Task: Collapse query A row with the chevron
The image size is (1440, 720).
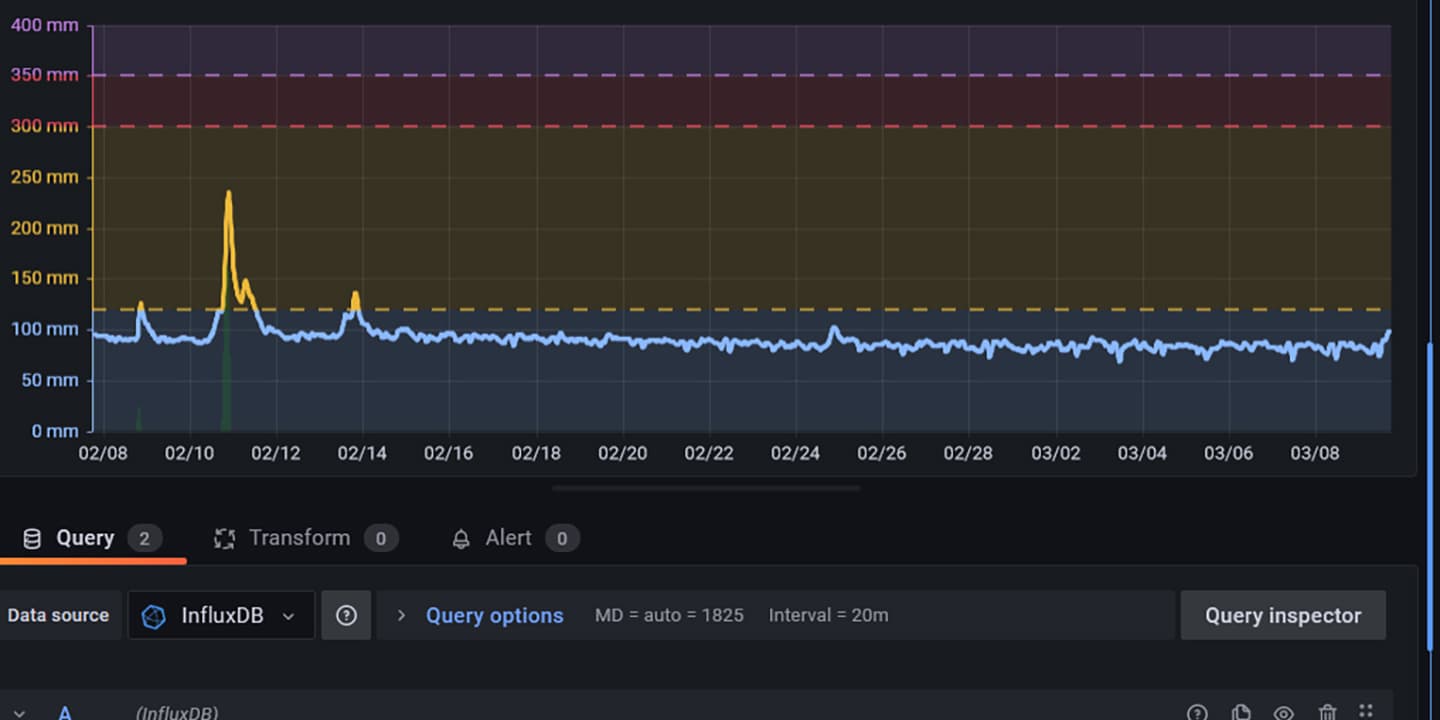Action: pyautogui.click(x=19, y=713)
